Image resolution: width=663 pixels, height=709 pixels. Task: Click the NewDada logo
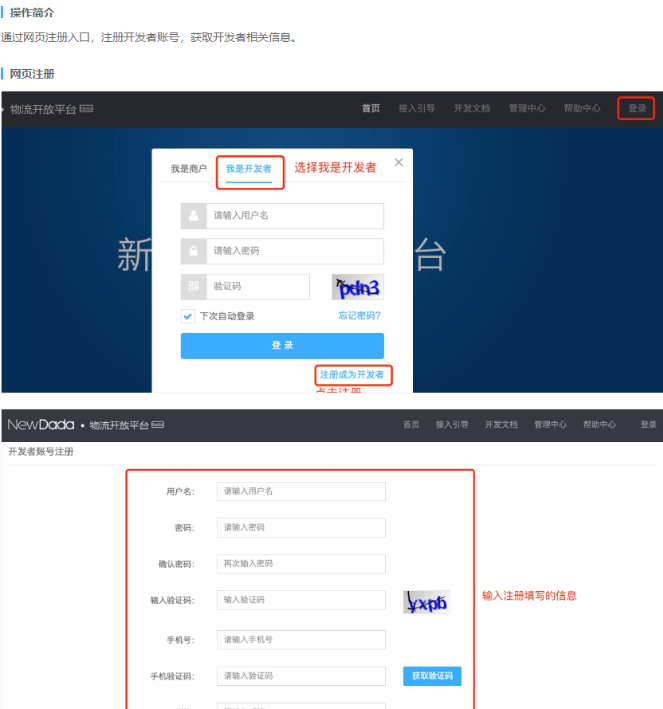pyautogui.click(x=41, y=425)
